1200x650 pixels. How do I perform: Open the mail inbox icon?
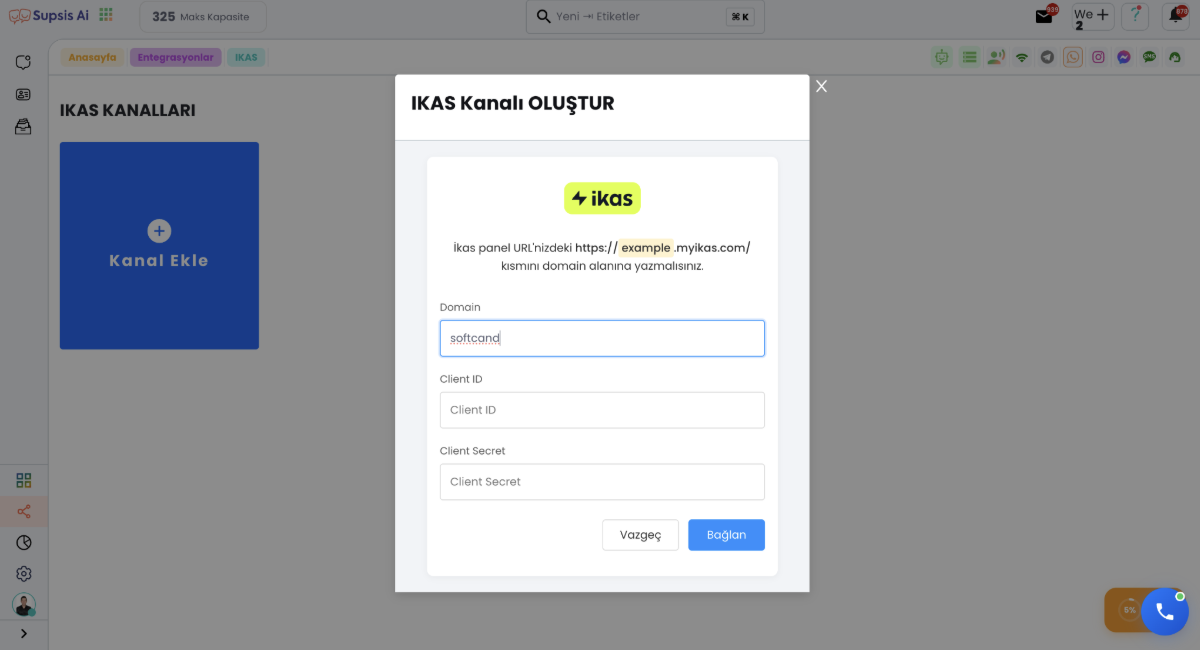pos(1045,16)
